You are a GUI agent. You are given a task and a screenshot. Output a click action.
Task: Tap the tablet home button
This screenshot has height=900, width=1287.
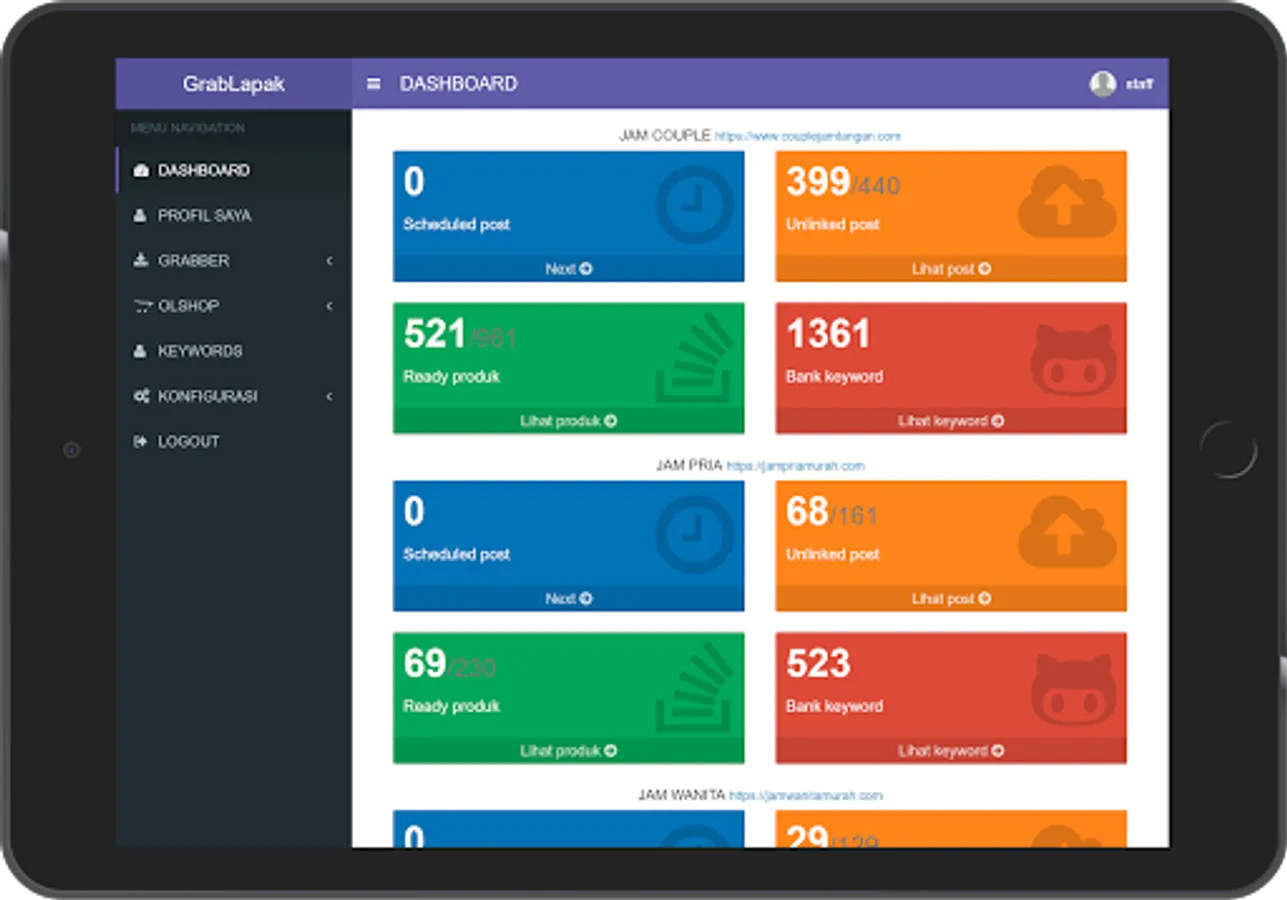coord(1228,450)
